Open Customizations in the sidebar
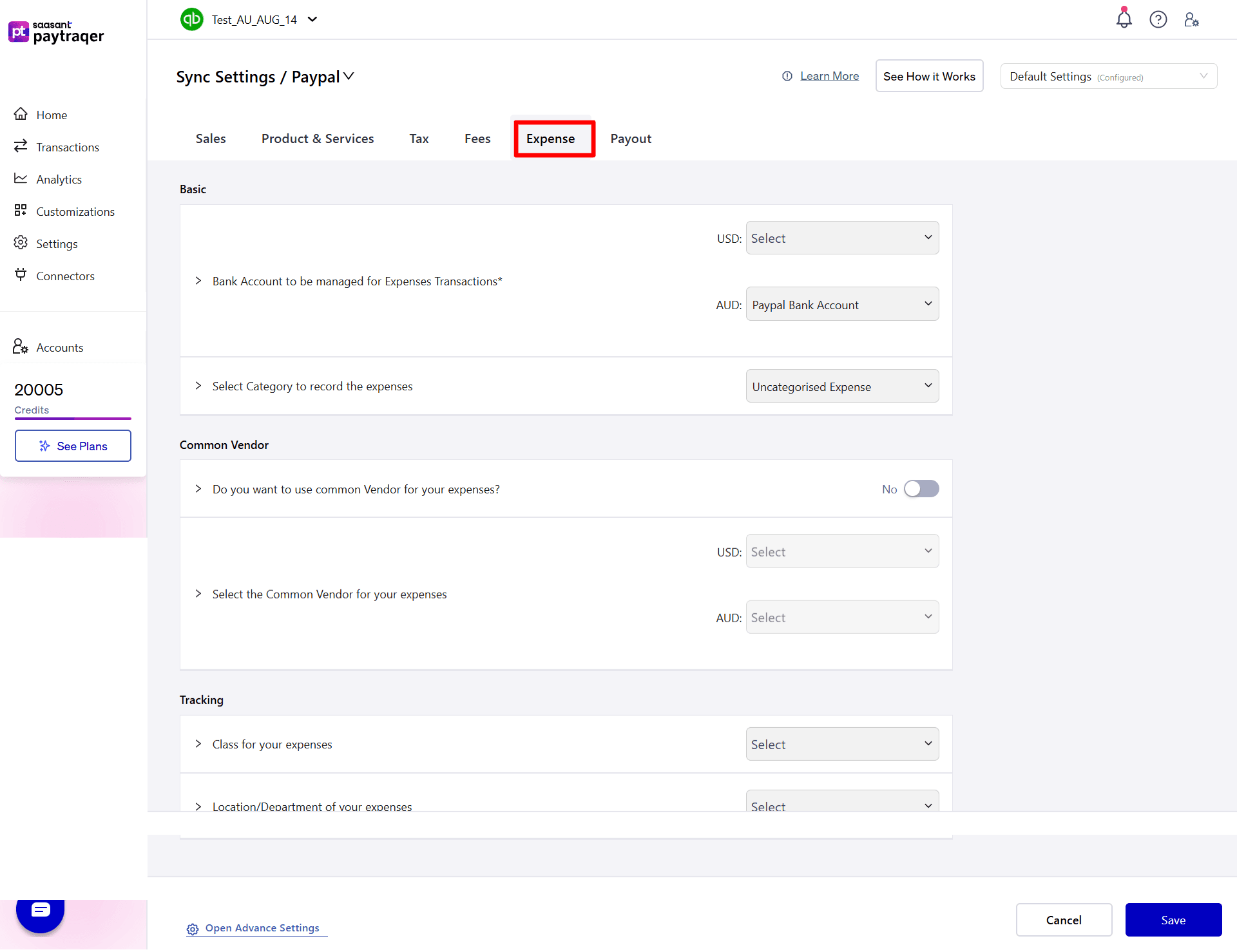This screenshot has width=1237, height=952. [x=75, y=211]
